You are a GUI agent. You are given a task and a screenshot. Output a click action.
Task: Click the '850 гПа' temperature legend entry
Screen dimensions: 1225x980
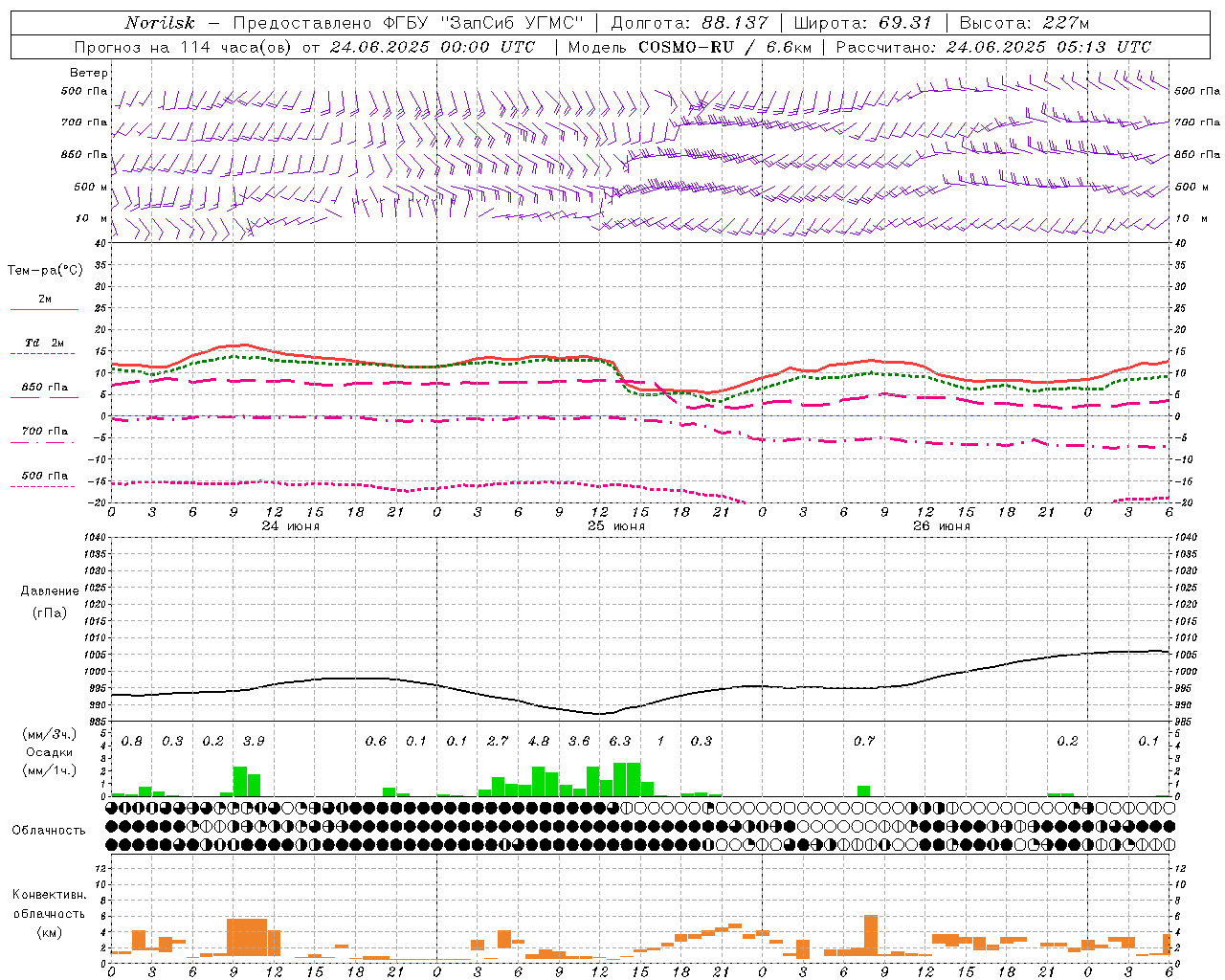click(44, 388)
